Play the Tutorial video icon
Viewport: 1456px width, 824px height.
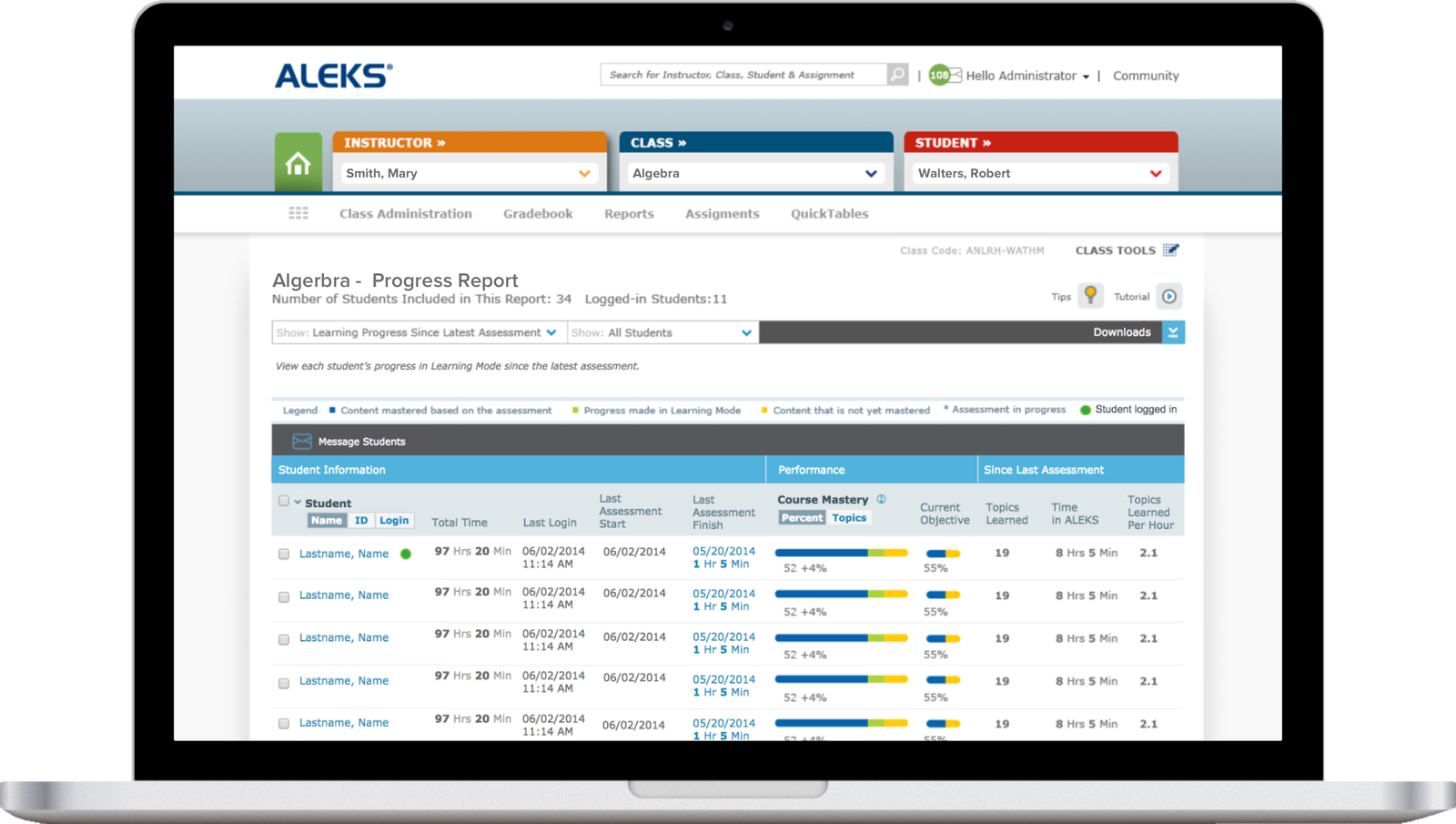pyautogui.click(x=1169, y=296)
